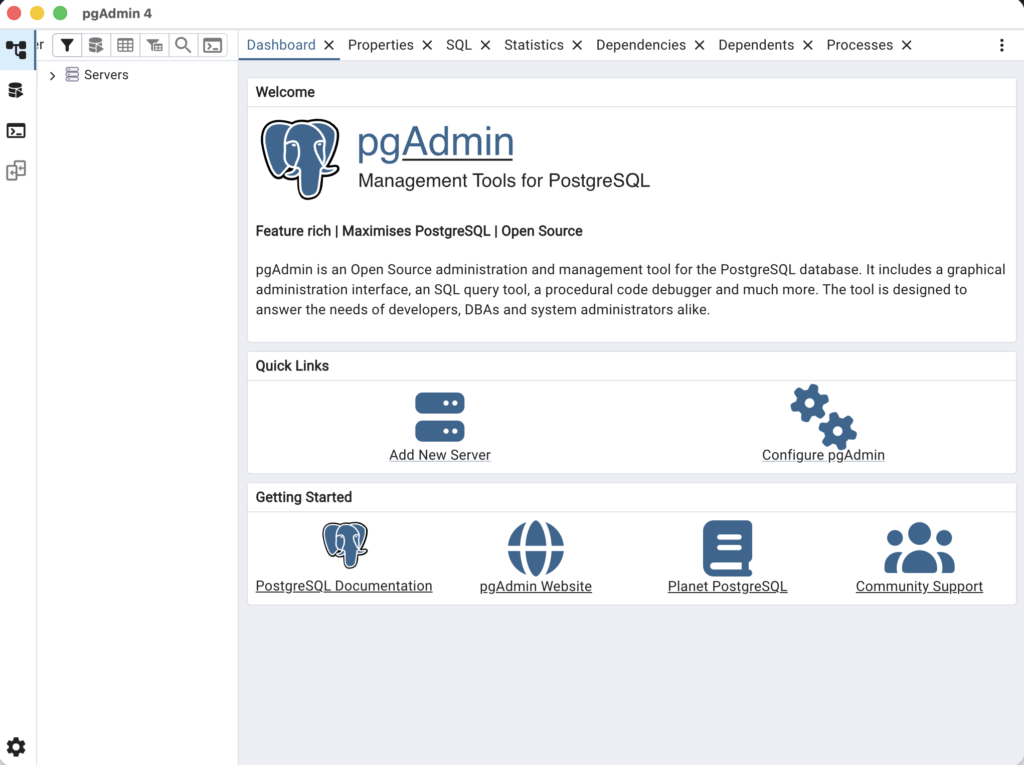1024x765 pixels.
Task: Click the settings gear at bottom left
Action: pos(16,747)
